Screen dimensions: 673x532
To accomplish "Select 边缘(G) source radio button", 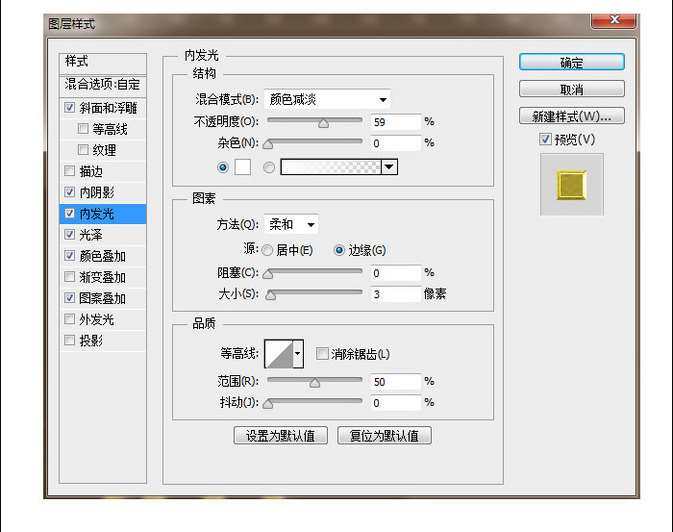I will pos(339,250).
